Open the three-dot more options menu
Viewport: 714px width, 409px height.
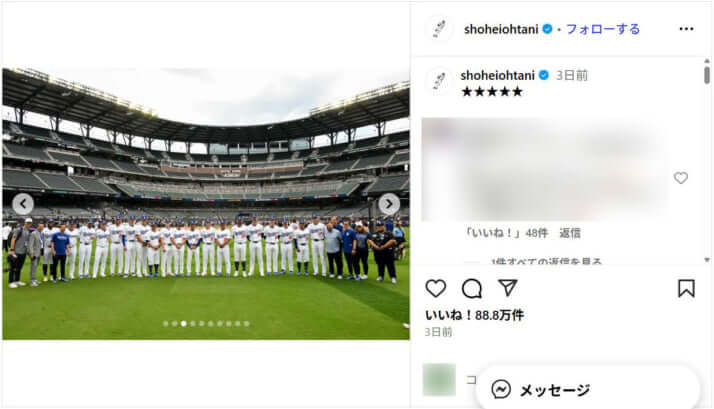tap(686, 29)
